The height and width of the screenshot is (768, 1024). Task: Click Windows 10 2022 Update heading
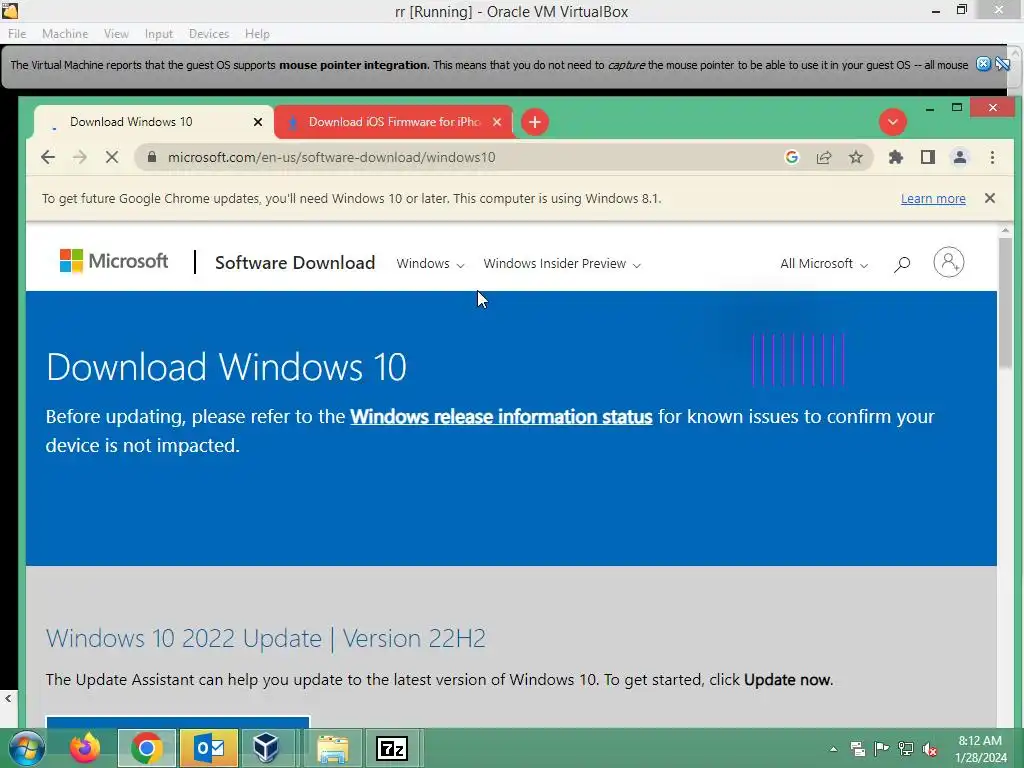266,638
